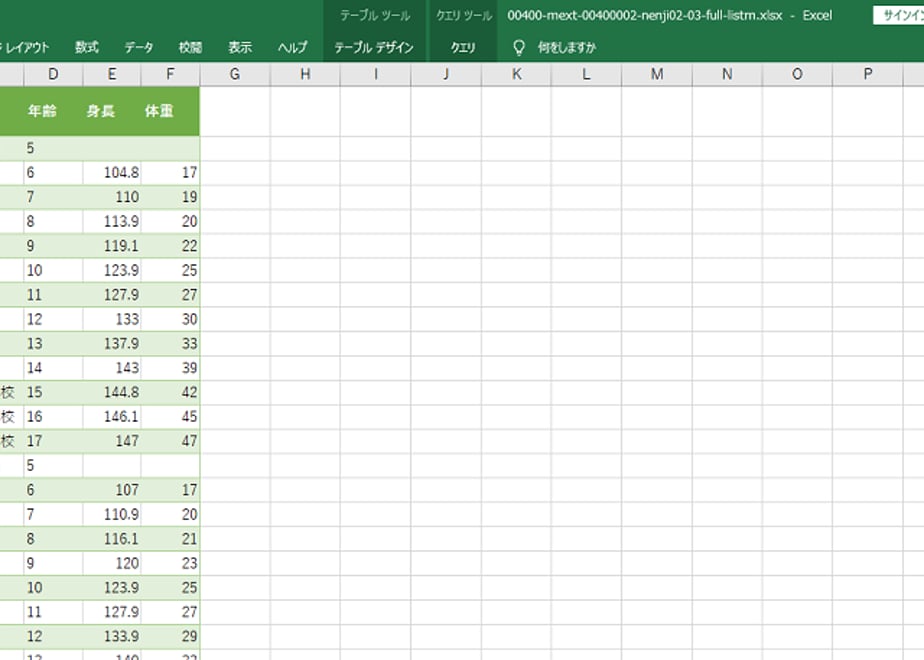Image resolution: width=924 pixels, height=660 pixels.
Task: Select the cell with height 107
Action: click(112, 490)
